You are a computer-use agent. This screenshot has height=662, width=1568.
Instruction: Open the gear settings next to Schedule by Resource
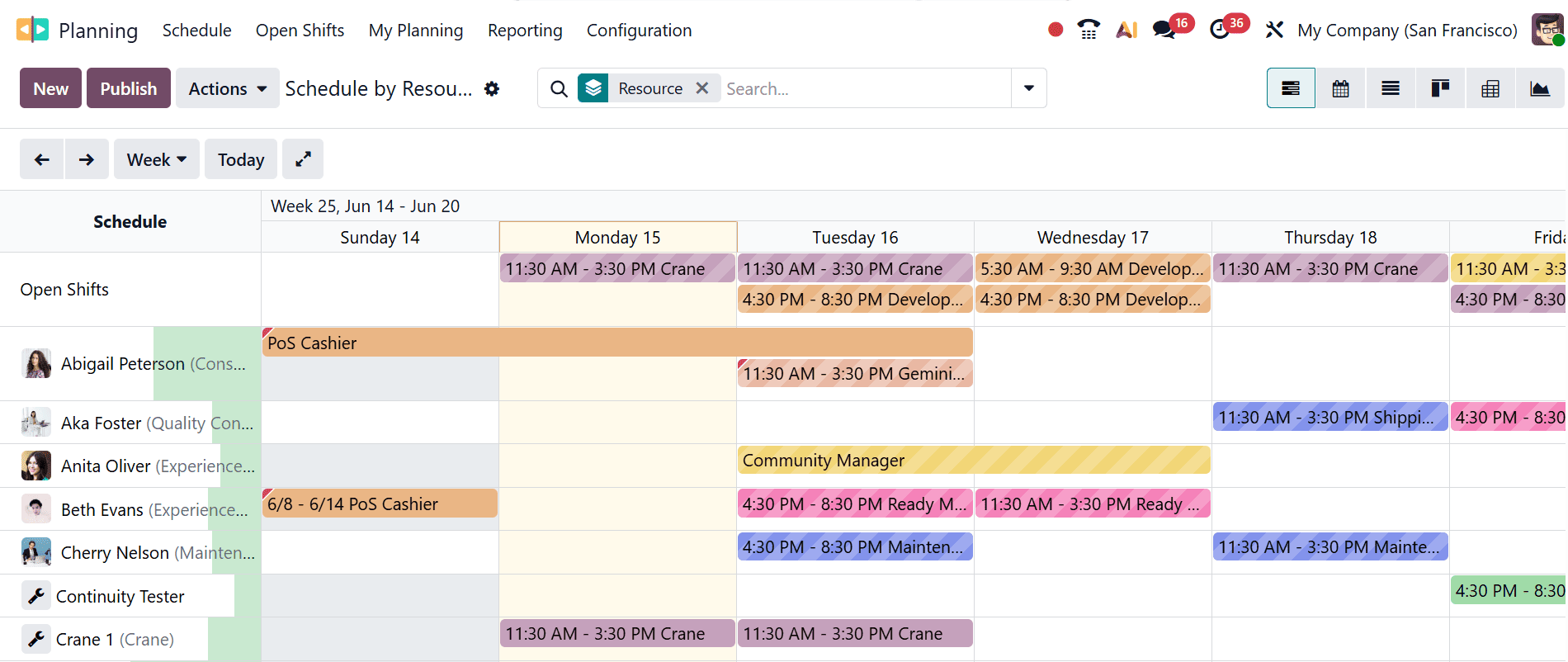coord(492,88)
